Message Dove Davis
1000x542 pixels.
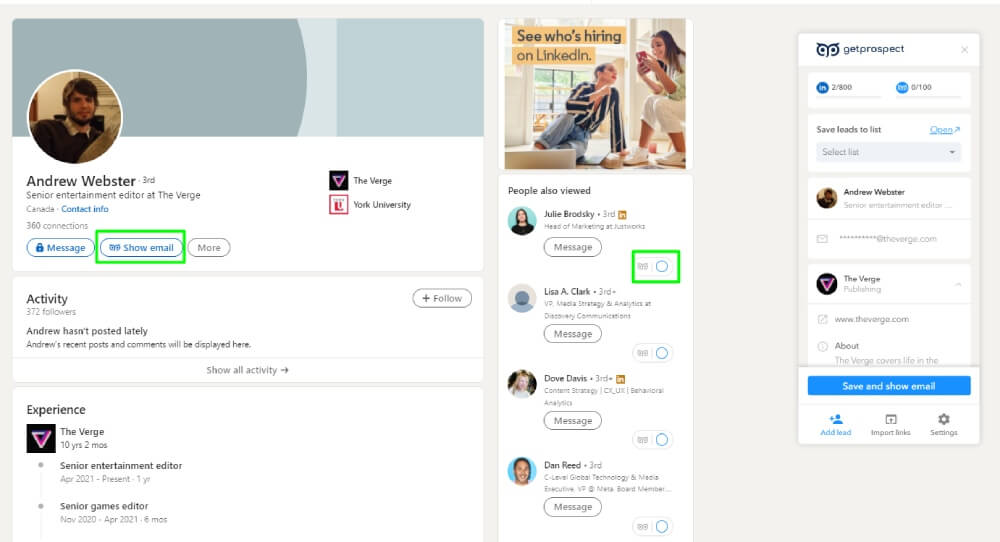pyautogui.click(x=573, y=421)
